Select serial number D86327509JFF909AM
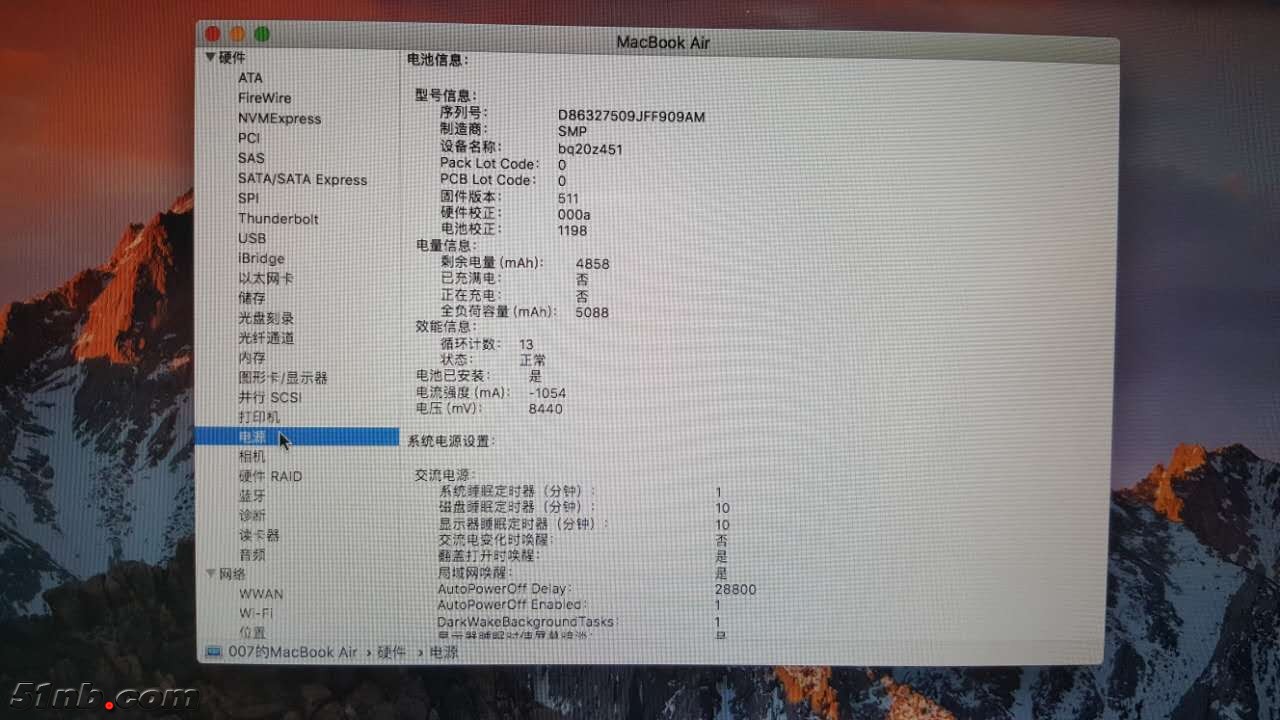Screen dimensions: 1280x720 click(631, 117)
